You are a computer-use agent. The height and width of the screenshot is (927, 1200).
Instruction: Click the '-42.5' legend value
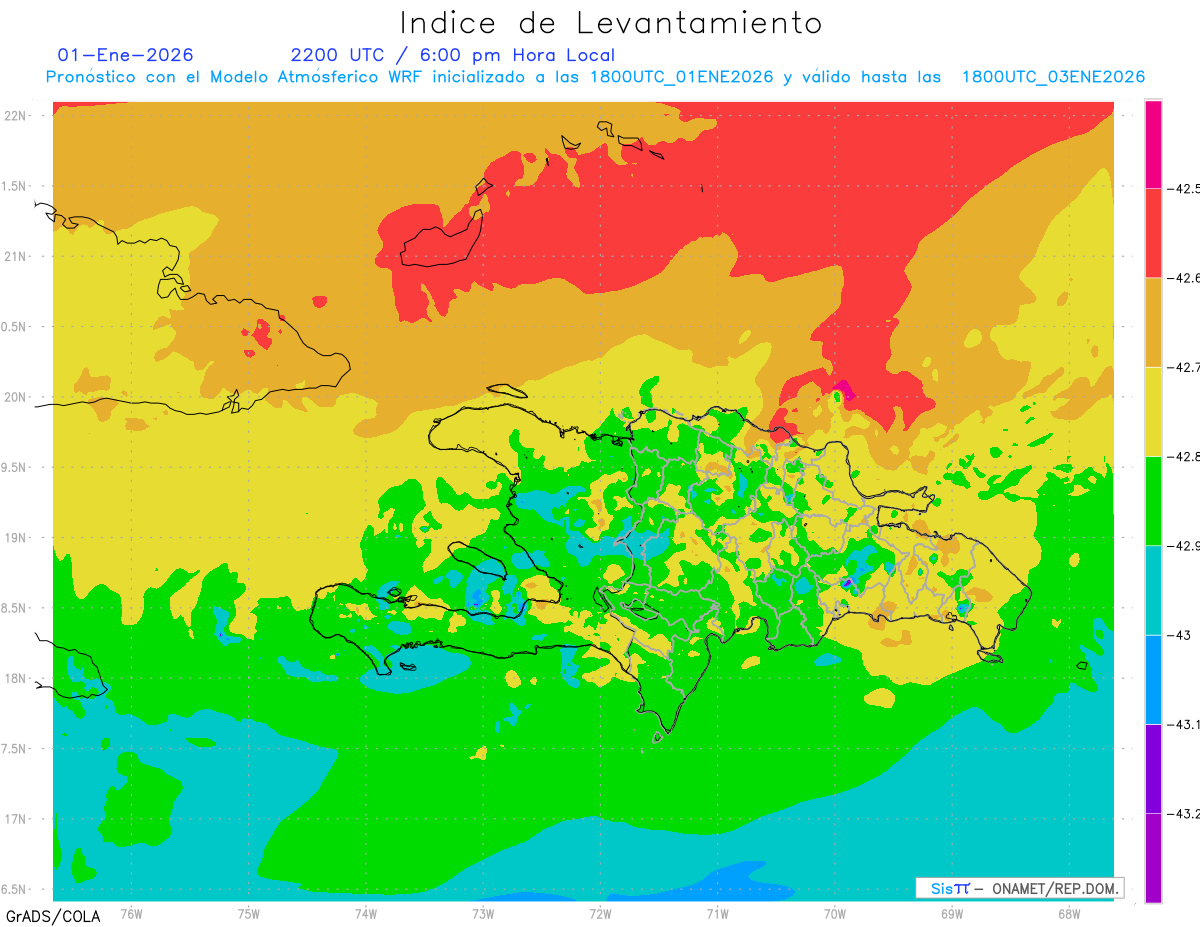click(x=1184, y=189)
